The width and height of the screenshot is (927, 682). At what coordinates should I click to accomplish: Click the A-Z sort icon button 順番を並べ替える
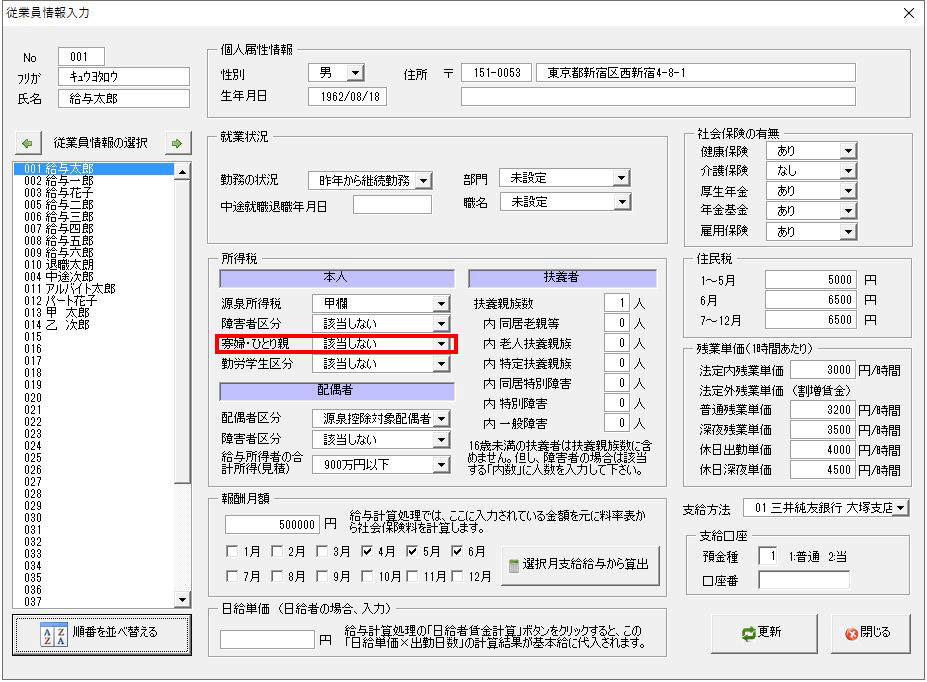tap(102, 635)
